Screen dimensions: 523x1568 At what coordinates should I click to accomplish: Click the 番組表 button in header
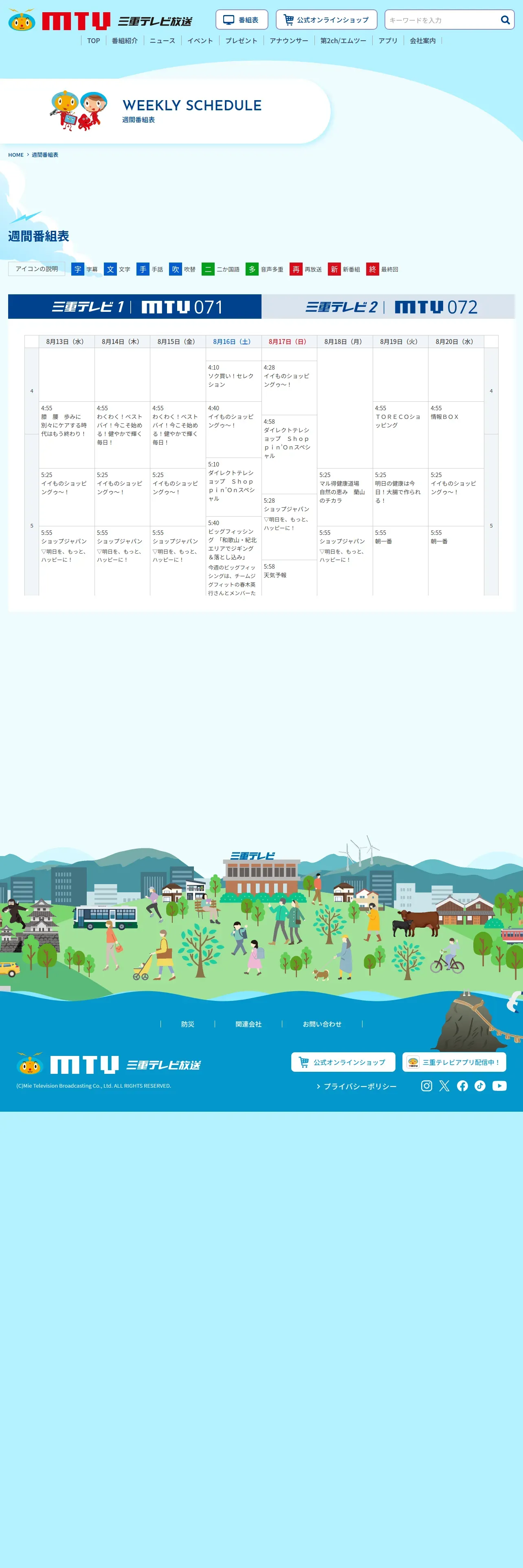242,20
